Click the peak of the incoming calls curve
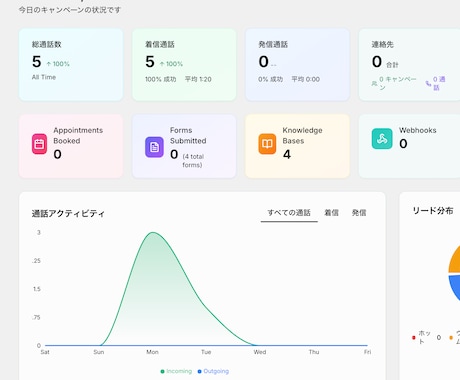The image size is (460, 380). click(153, 232)
